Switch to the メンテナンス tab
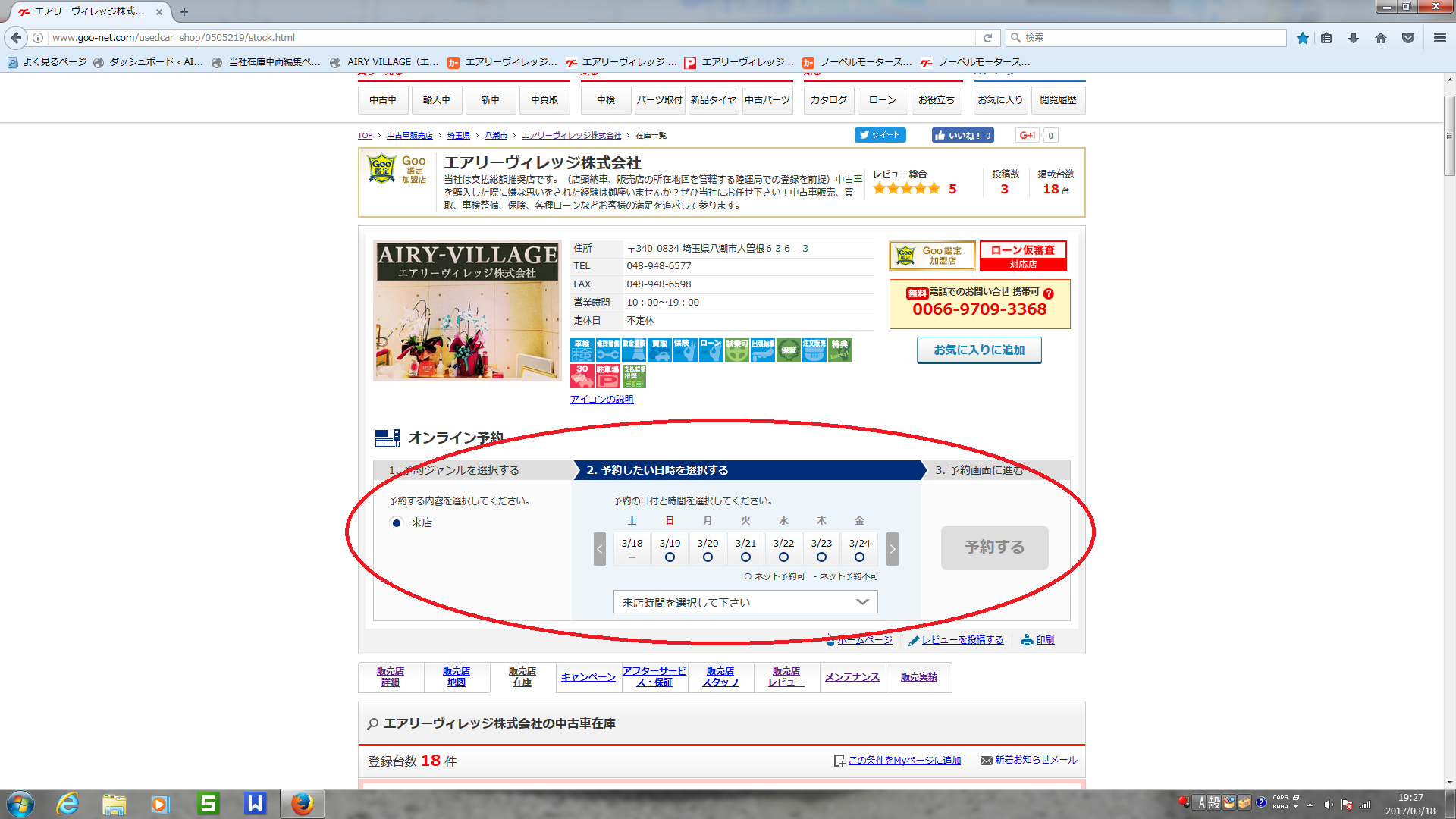Image resolution: width=1456 pixels, height=819 pixels. click(x=852, y=677)
